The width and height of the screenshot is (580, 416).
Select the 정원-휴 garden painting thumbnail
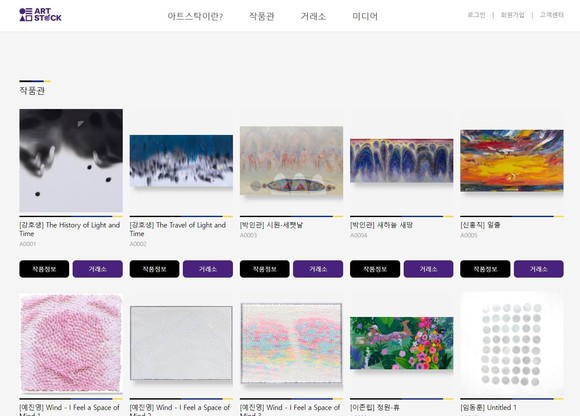tap(402, 343)
